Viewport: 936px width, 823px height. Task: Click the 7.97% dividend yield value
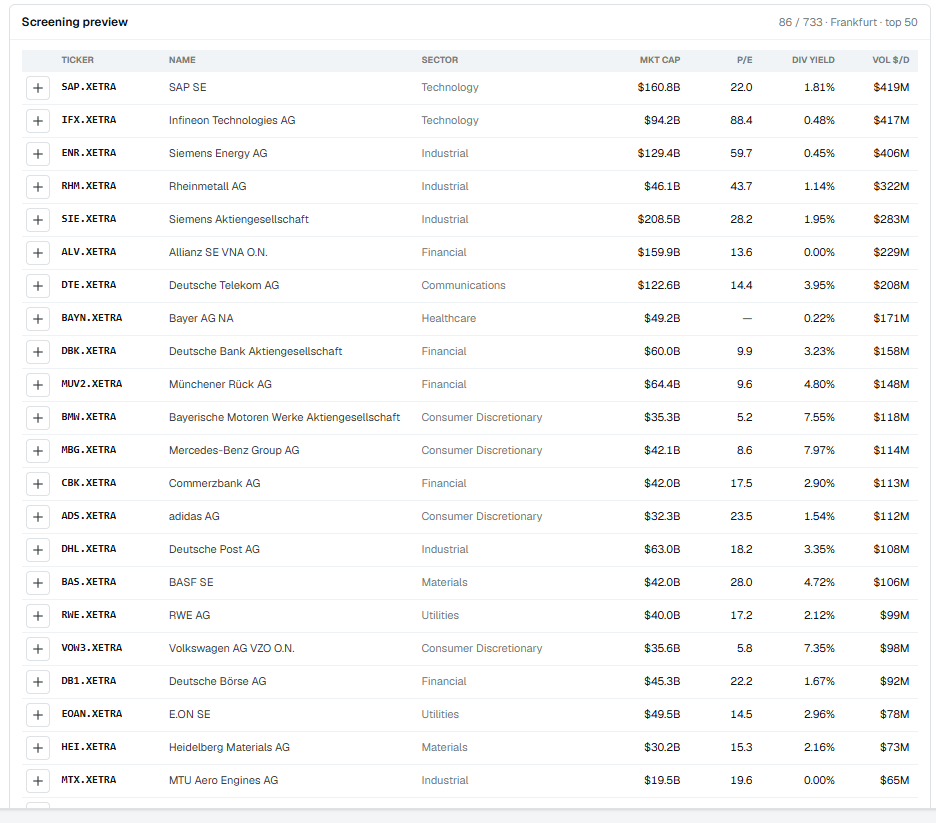819,450
